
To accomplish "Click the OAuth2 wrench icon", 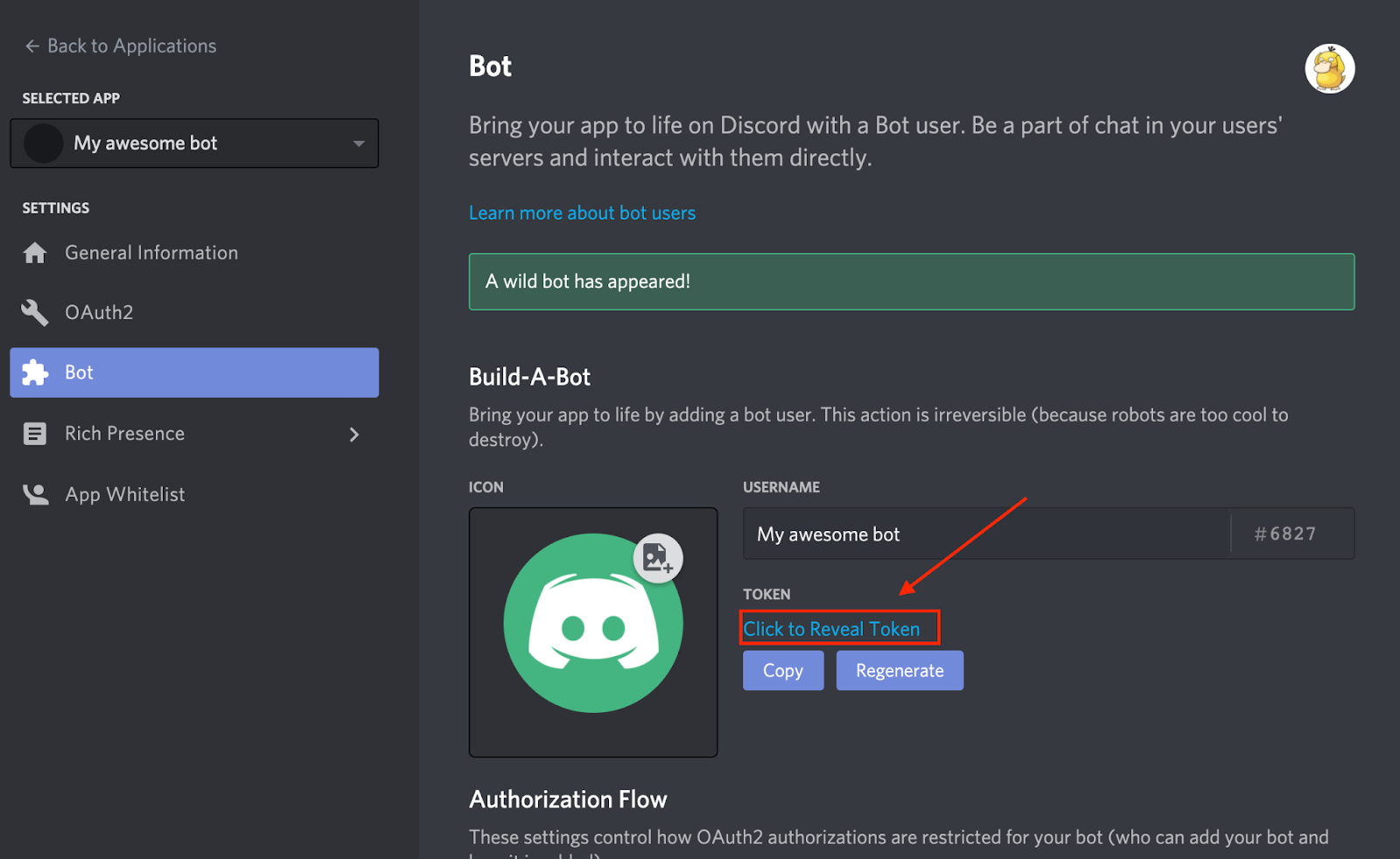I will point(35,313).
